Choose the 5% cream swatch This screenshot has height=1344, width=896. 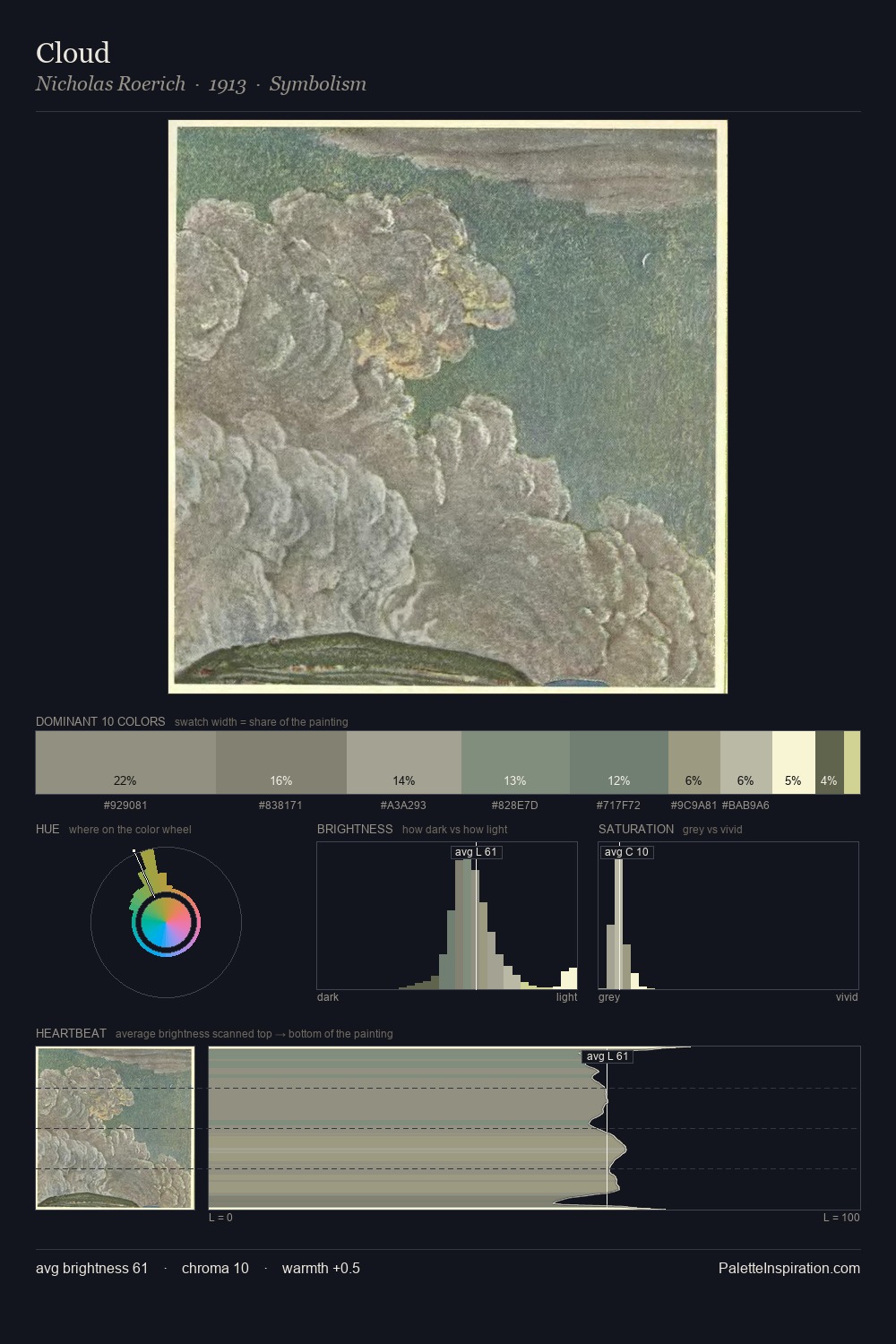click(794, 762)
